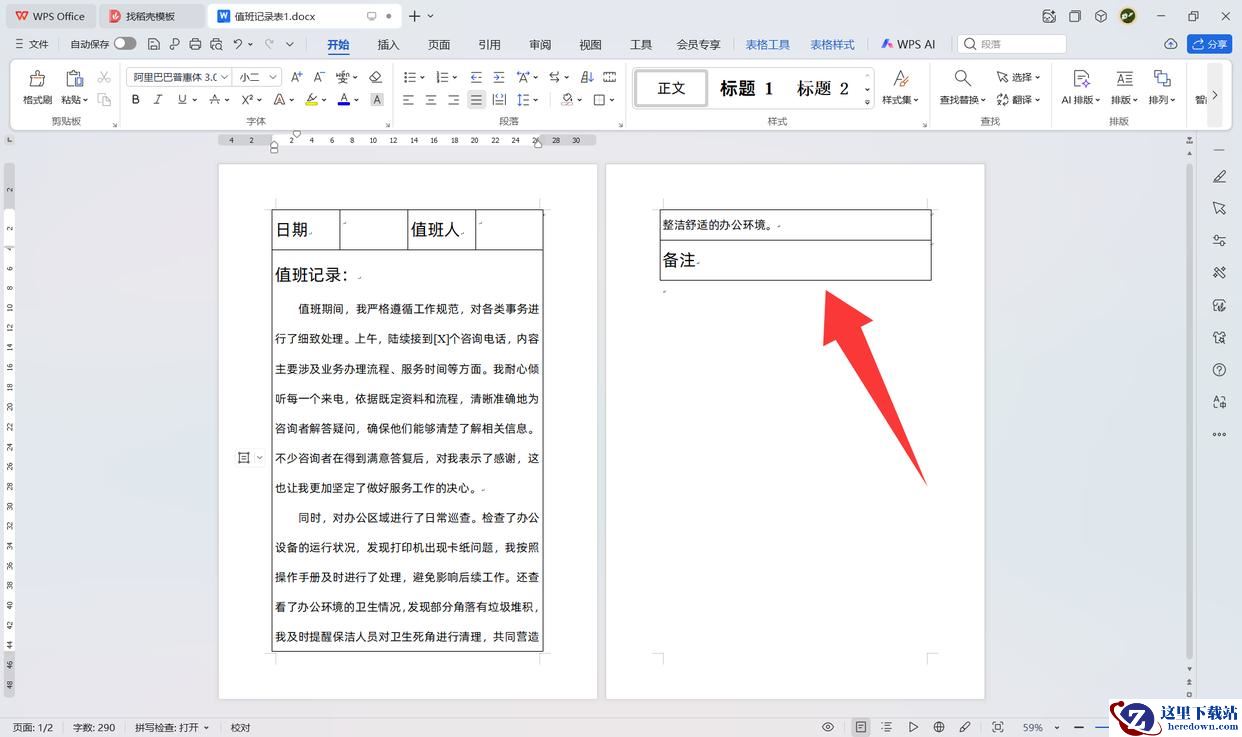This screenshot has height=737, width=1242.
Task: Open the 表格工具 ribbon tab
Action: click(767, 44)
